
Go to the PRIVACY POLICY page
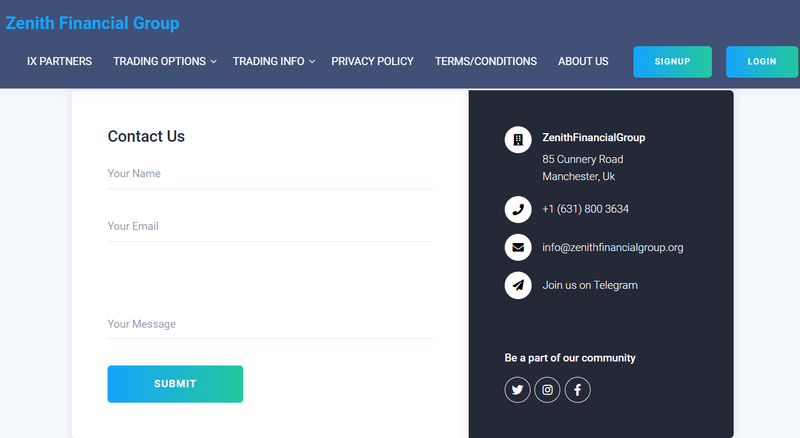372,61
